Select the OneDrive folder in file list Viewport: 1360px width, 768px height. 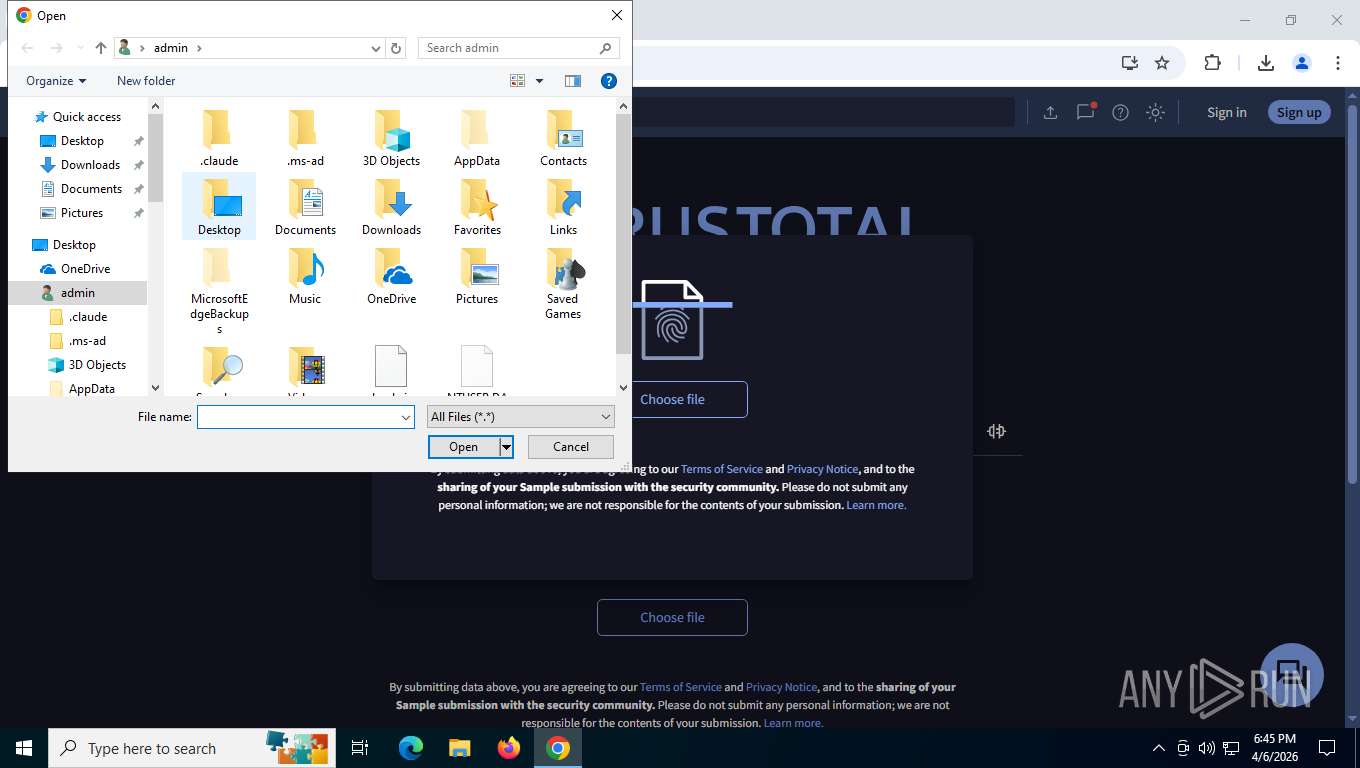click(x=391, y=276)
